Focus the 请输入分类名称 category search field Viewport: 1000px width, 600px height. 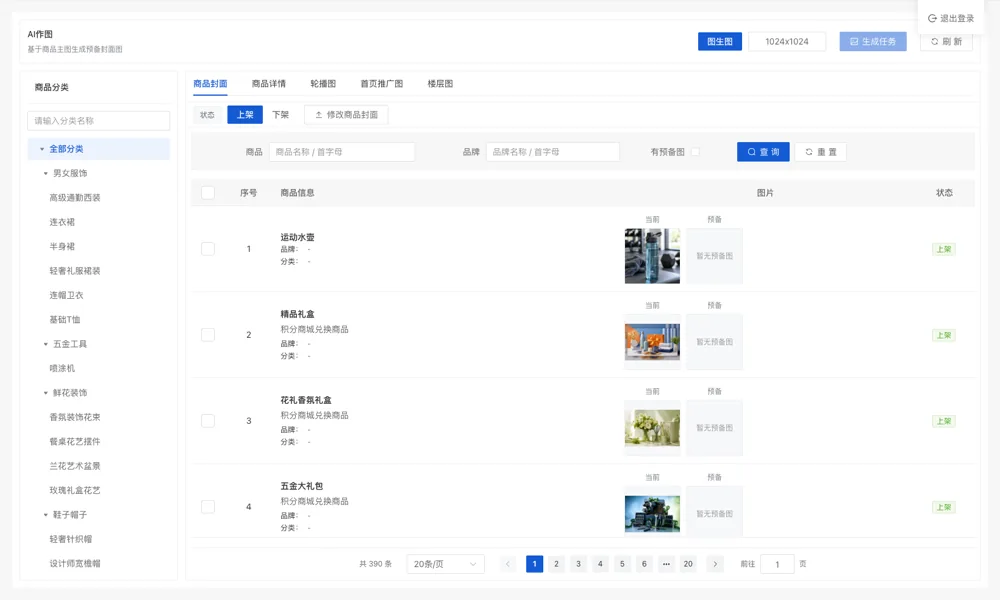click(x=99, y=121)
